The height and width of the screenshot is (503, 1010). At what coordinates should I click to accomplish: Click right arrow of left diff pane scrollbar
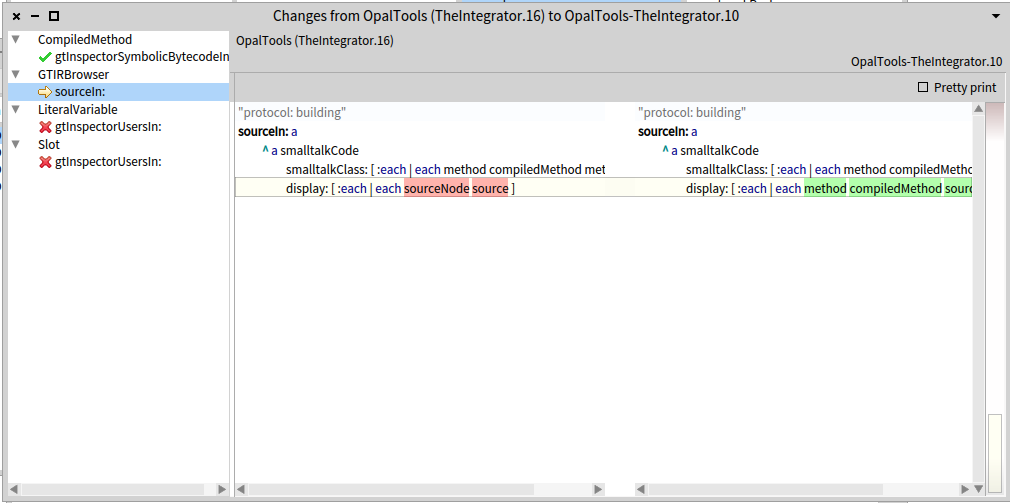(598, 489)
